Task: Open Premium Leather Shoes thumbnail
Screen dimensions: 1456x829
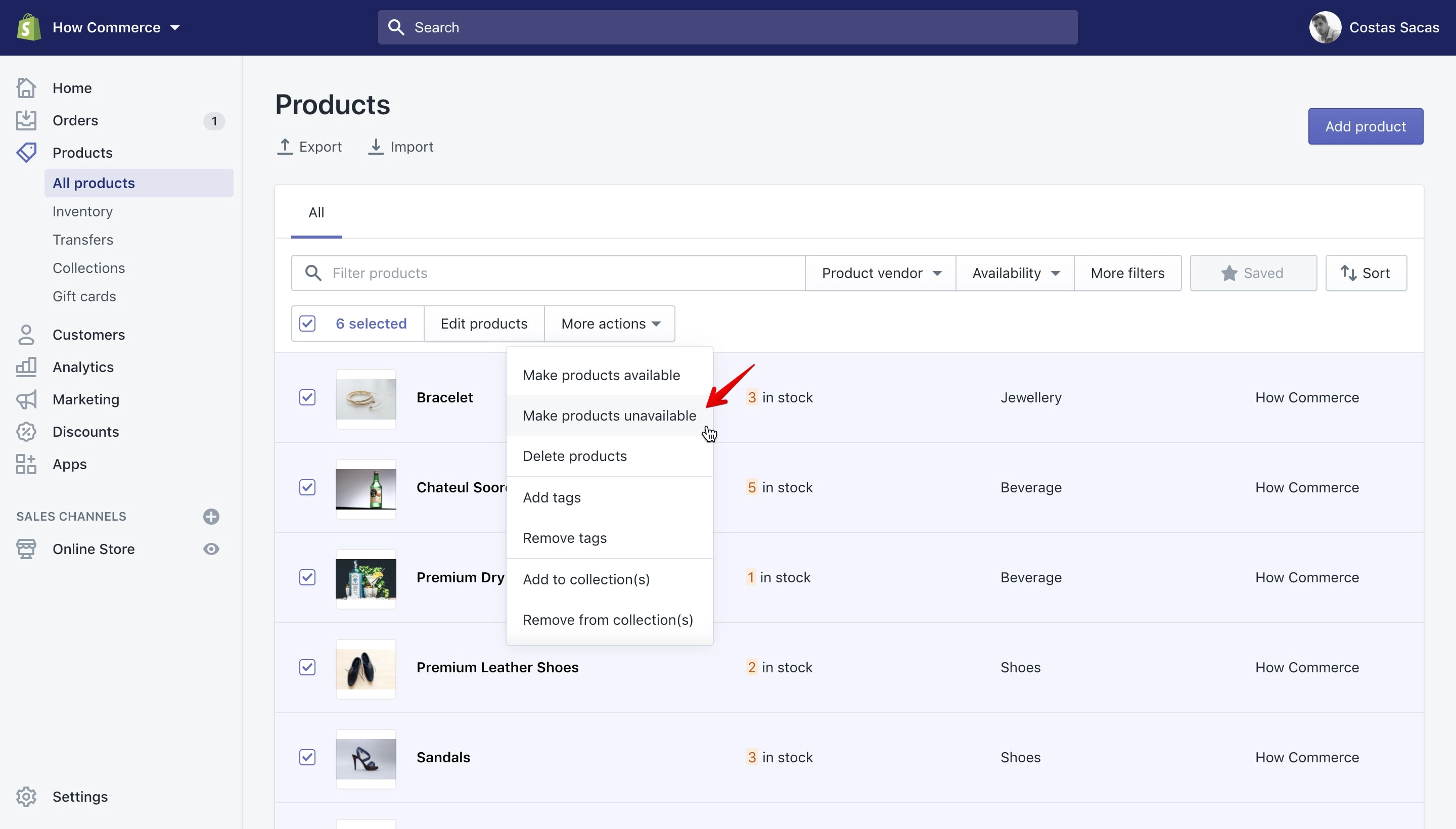Action: click(x=366, y=669)
